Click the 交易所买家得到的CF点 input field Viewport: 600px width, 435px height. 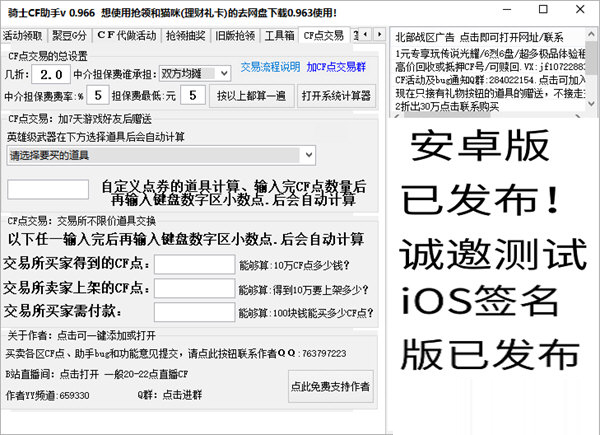[194, 264]
